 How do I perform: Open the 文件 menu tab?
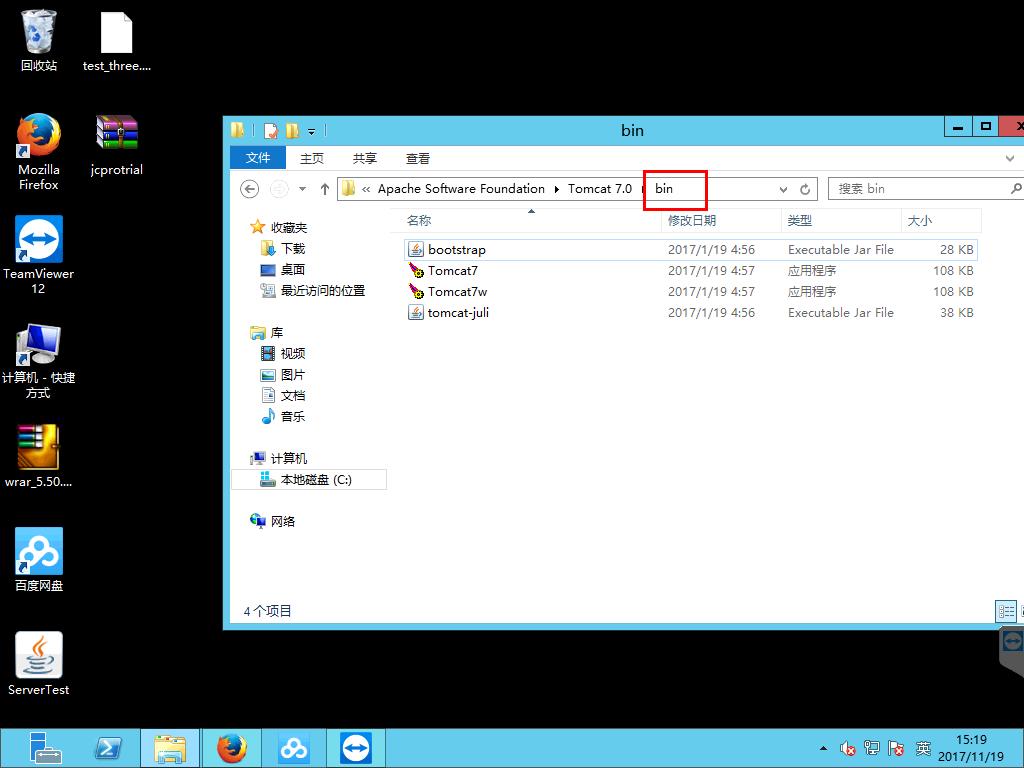point(258,158)
